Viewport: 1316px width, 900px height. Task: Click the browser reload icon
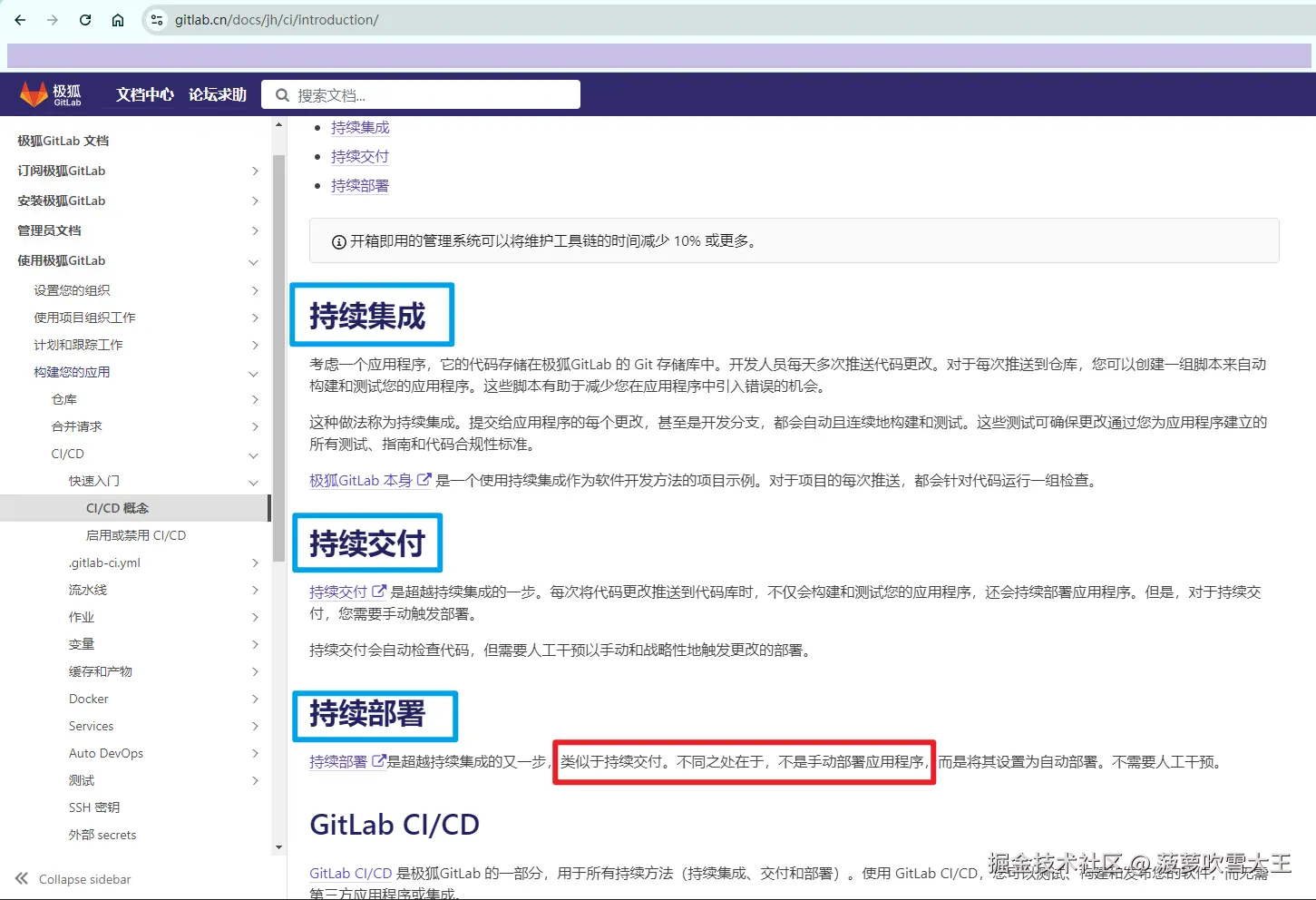pyautogui.click(x=84, y=19)
